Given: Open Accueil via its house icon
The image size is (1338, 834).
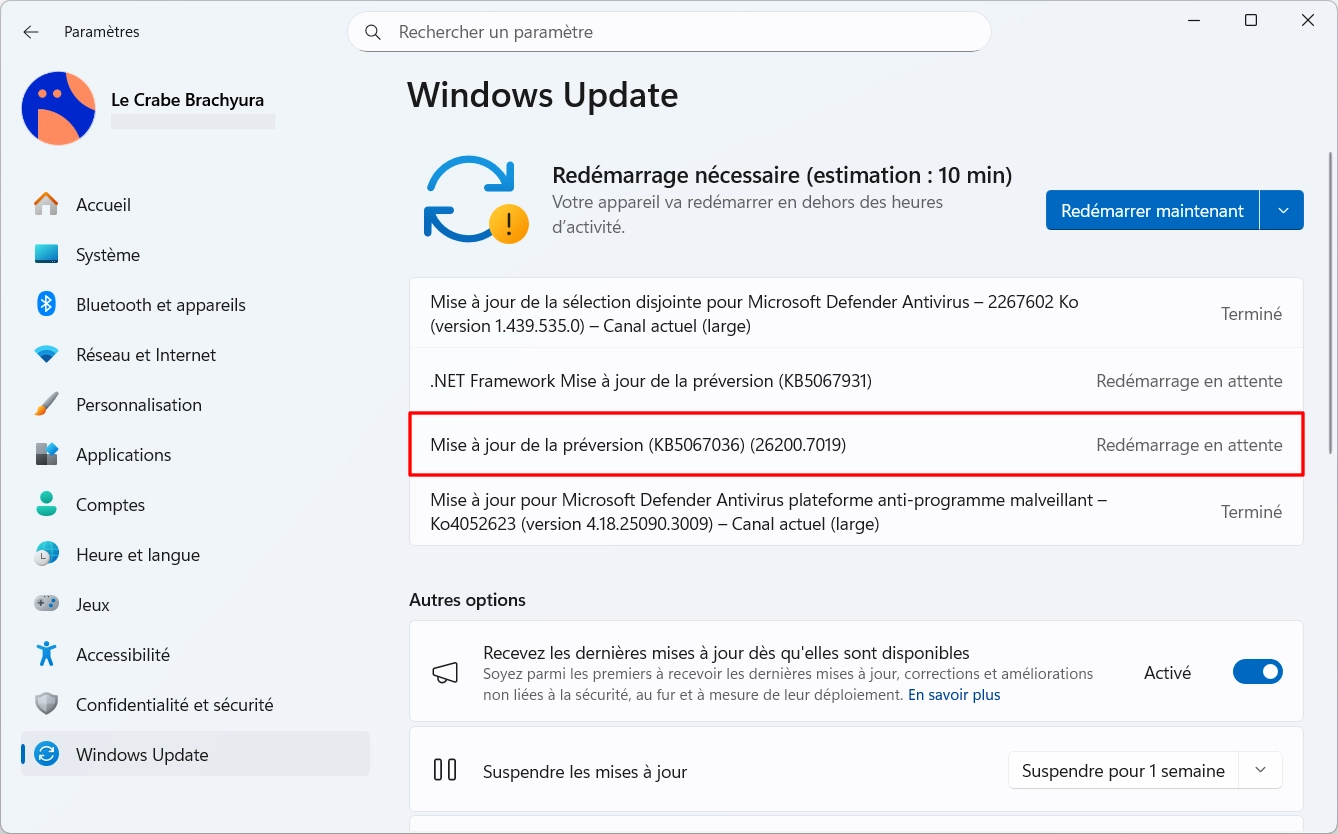Looking at the screenshot, I should 46,204.
